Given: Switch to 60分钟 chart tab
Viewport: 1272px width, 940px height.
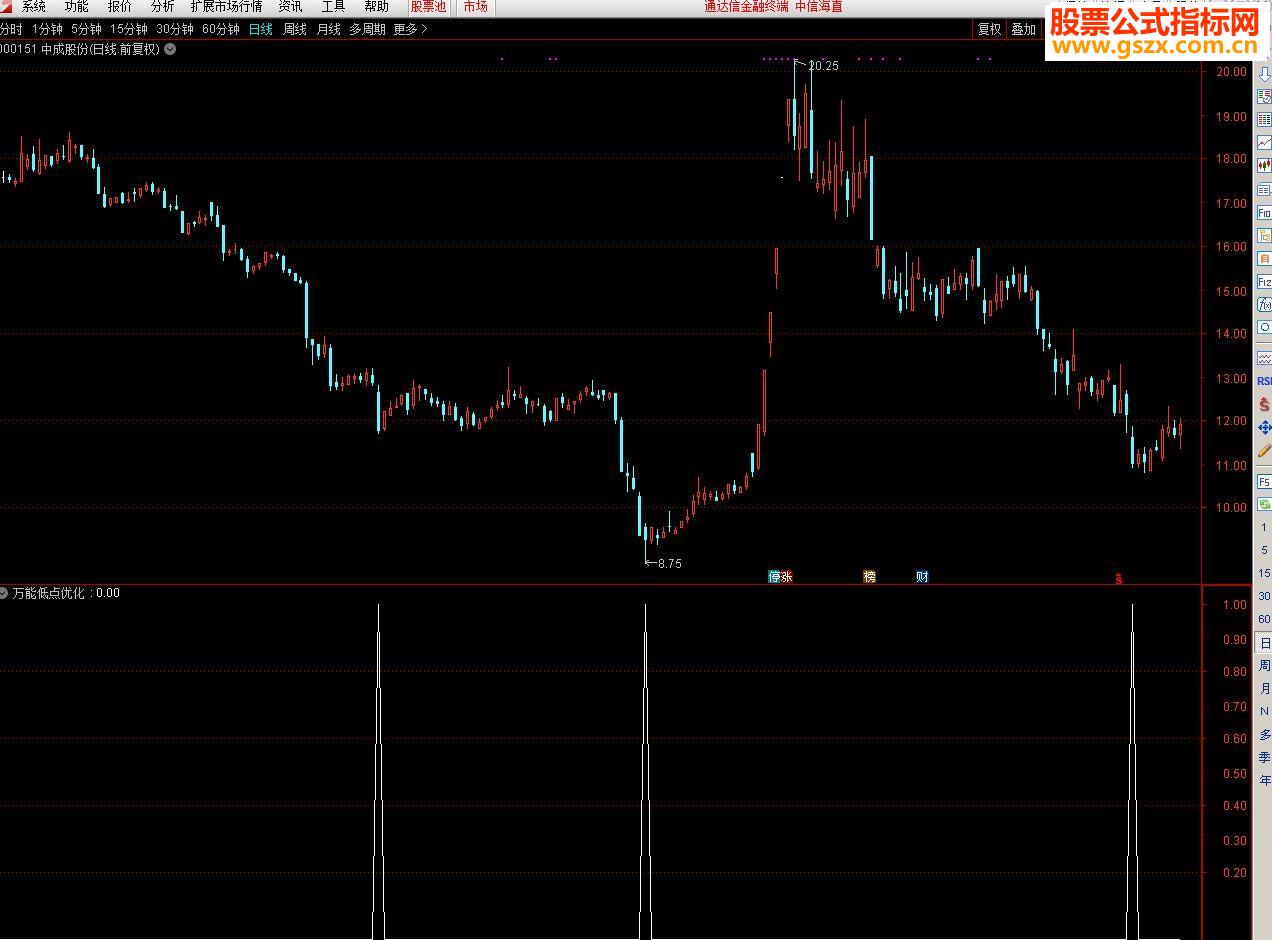Looking at the screenshot, I should pos(221,29).
